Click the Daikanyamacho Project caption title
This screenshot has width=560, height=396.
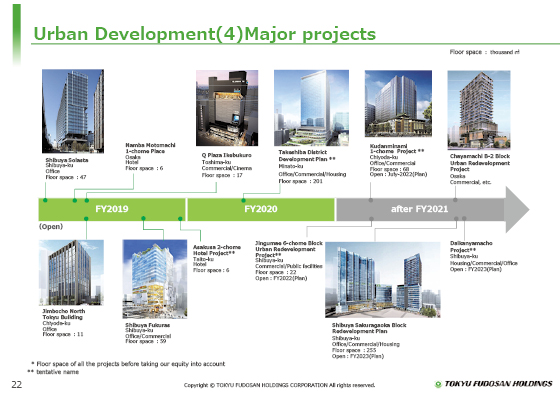click(x=471, y=246)
